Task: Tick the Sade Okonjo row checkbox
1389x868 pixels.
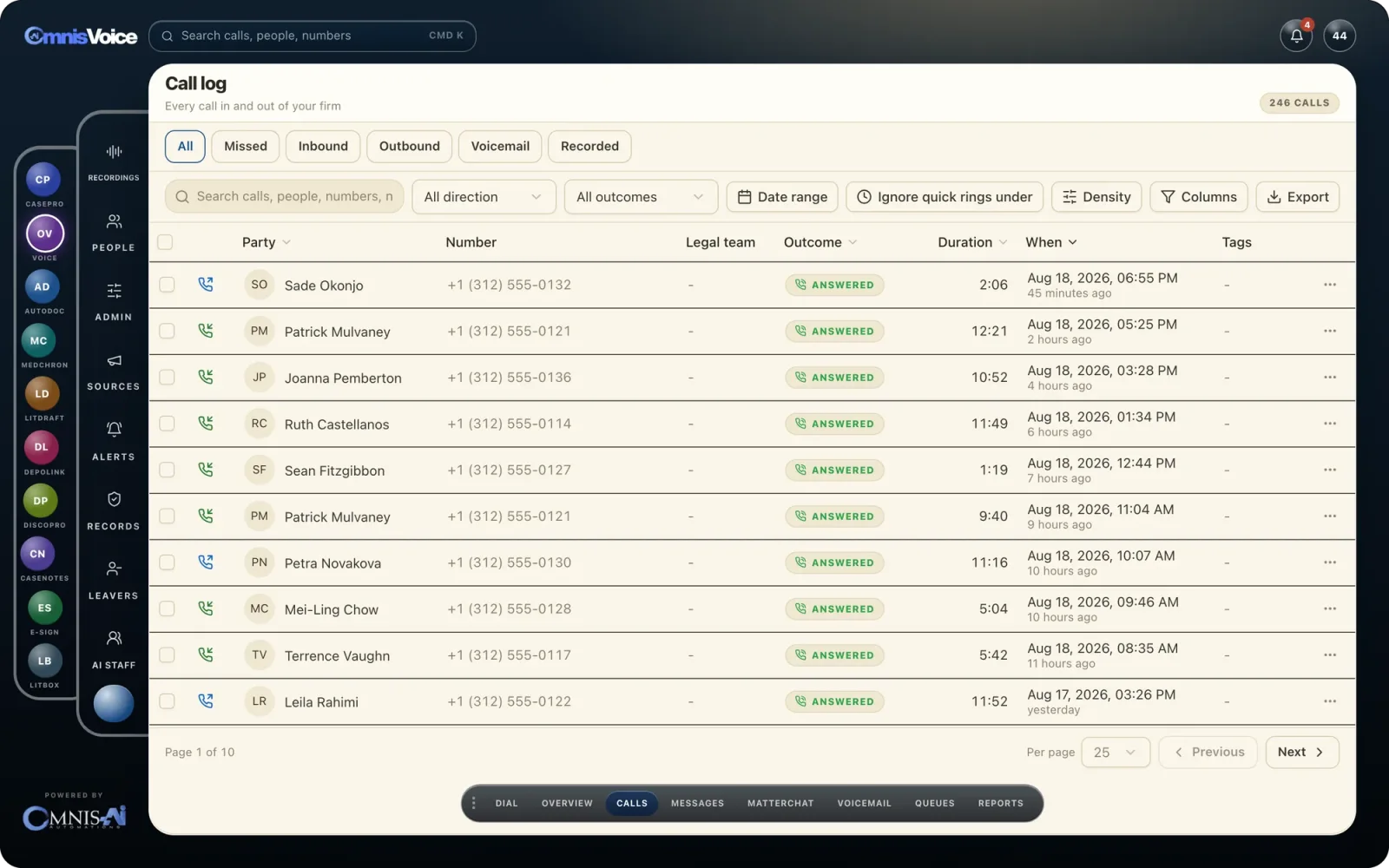Action: (x=167, y=285)
